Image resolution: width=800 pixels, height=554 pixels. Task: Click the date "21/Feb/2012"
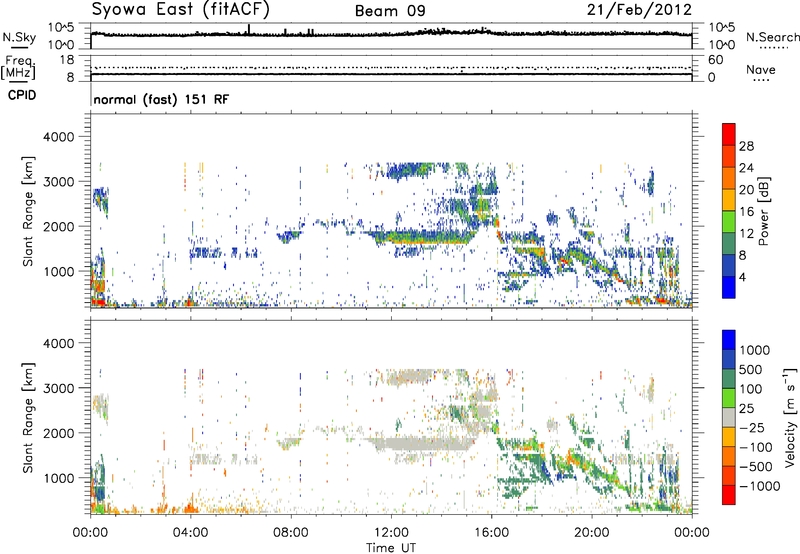pos(639,10)
